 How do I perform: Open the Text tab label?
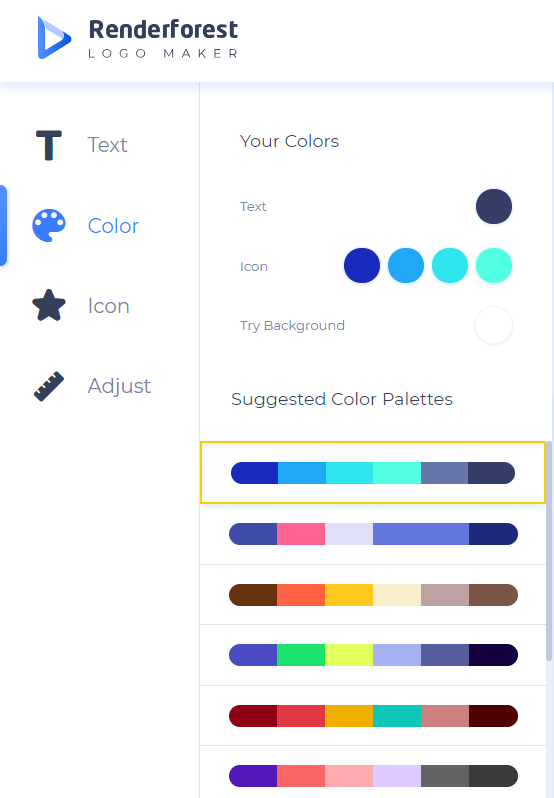107,145
